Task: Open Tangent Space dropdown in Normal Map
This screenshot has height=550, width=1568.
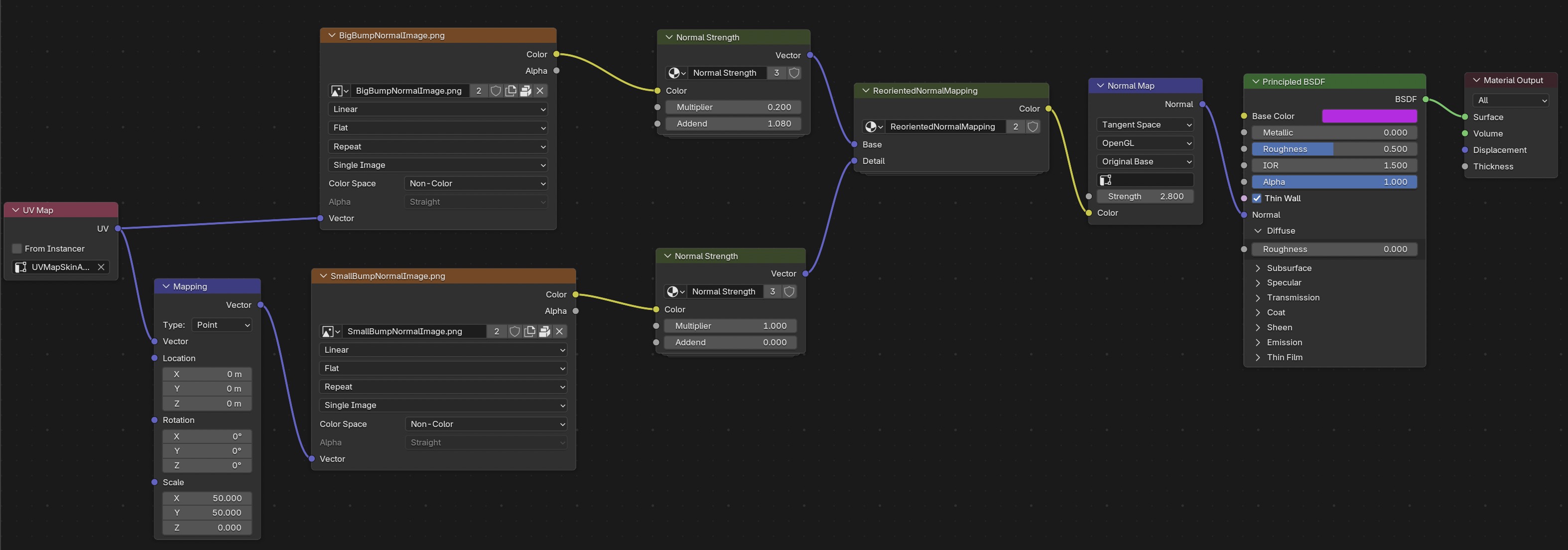Action: [x=1145, y=125]
